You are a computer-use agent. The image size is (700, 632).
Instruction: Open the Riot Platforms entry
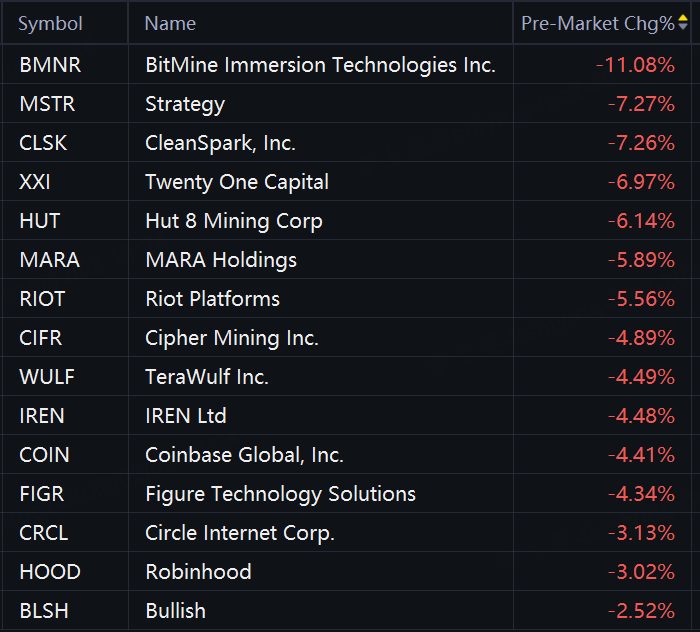[212, 299]
